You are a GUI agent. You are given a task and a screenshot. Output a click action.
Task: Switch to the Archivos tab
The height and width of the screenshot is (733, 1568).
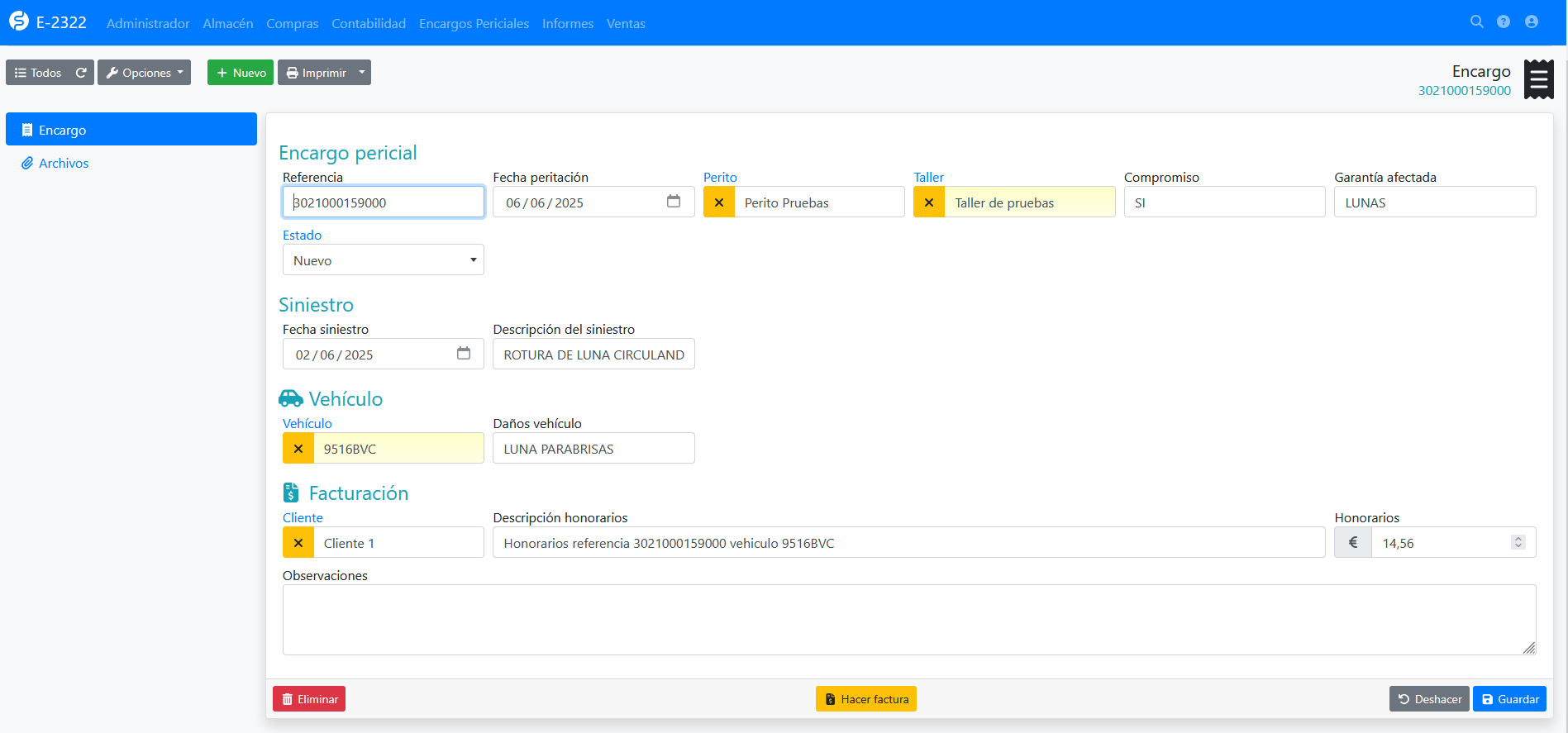(64, 164)
